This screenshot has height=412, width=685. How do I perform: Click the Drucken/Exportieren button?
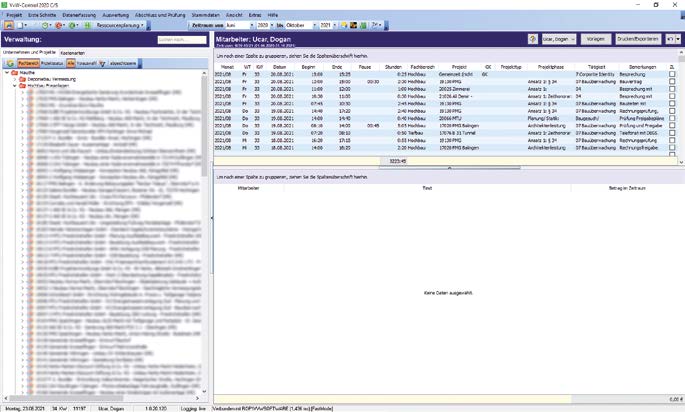pos(637,39)
